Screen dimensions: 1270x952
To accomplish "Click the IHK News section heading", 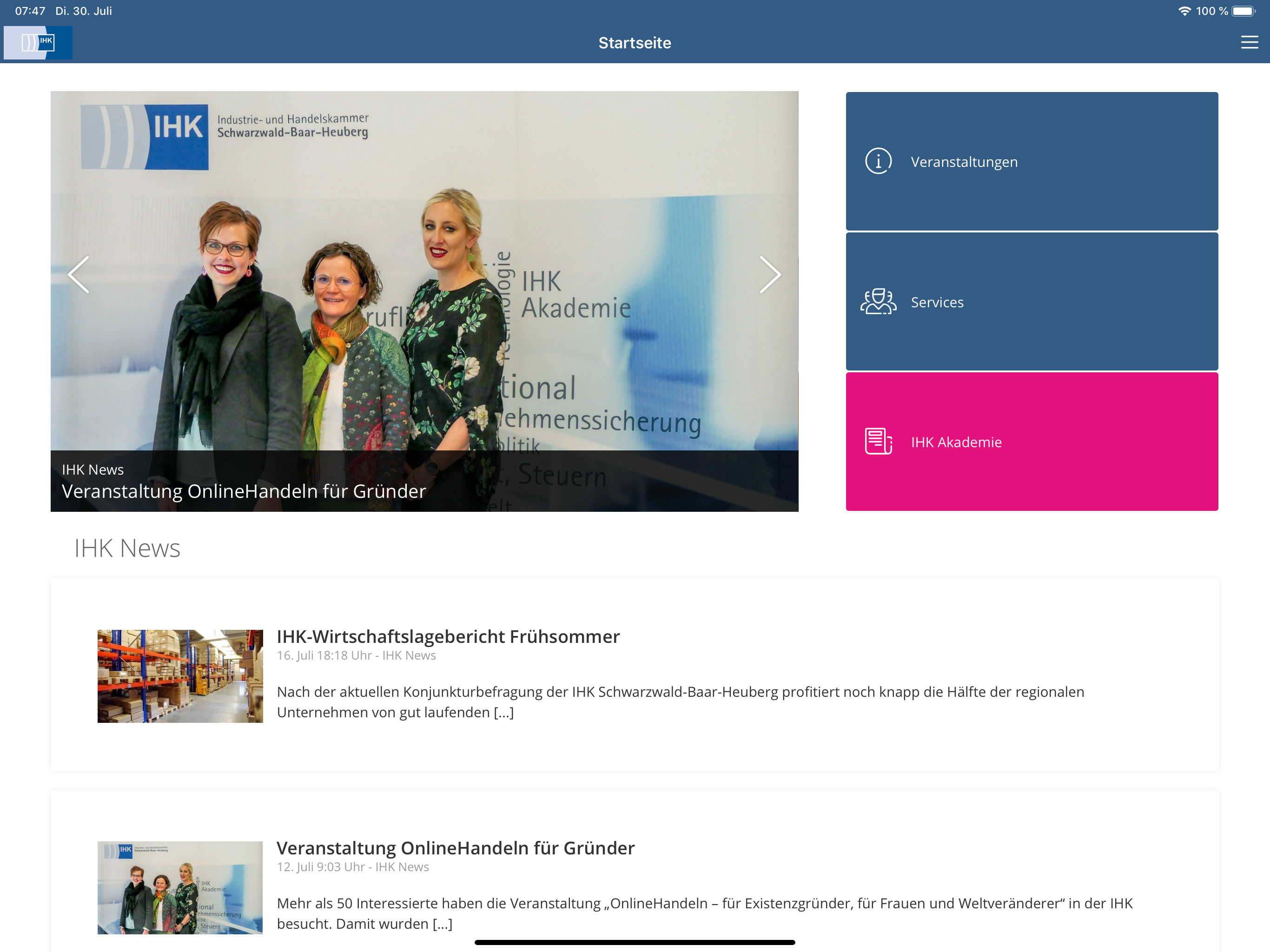I will coord(127,549).
